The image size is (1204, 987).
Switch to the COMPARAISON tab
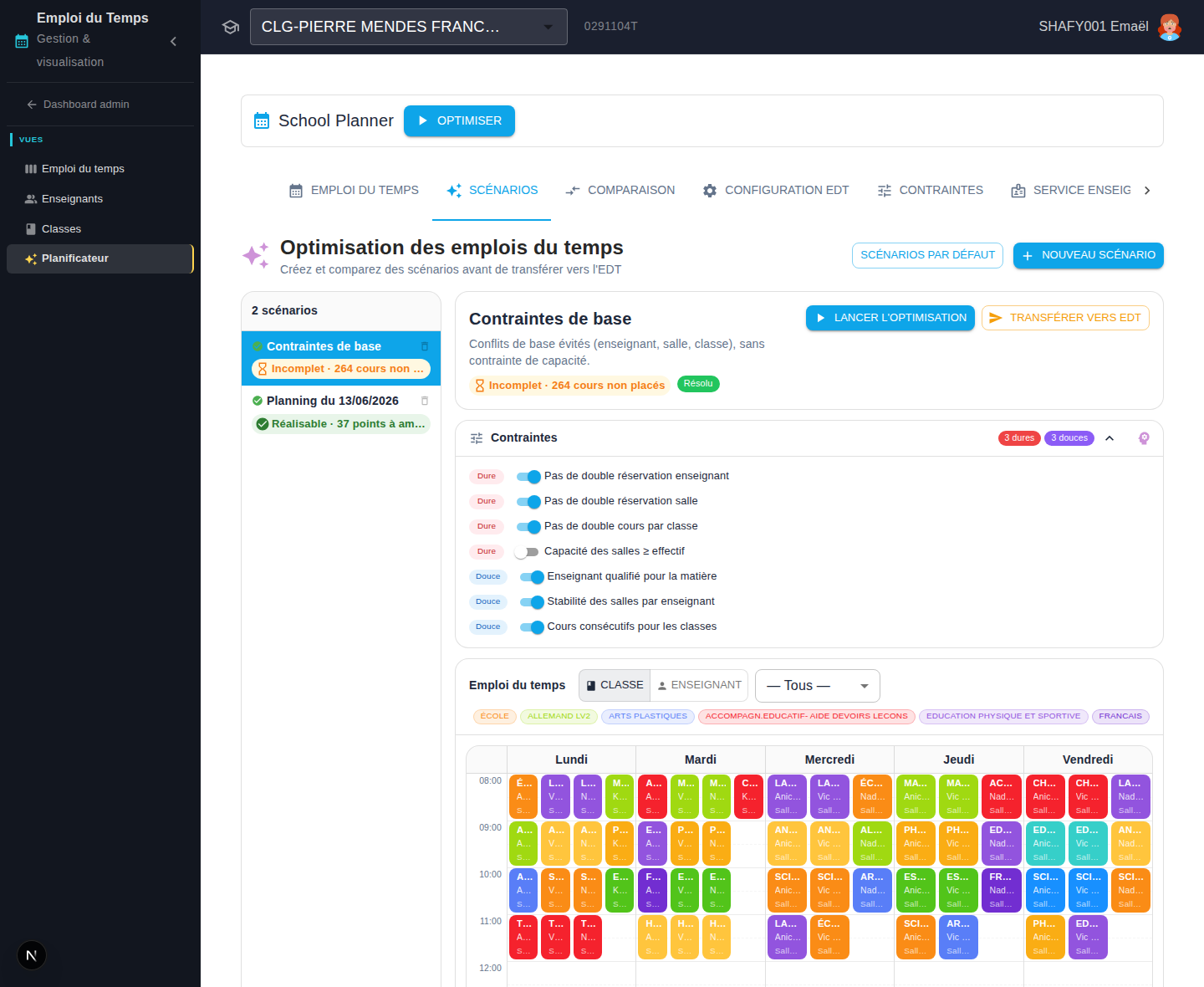point(620,191)
